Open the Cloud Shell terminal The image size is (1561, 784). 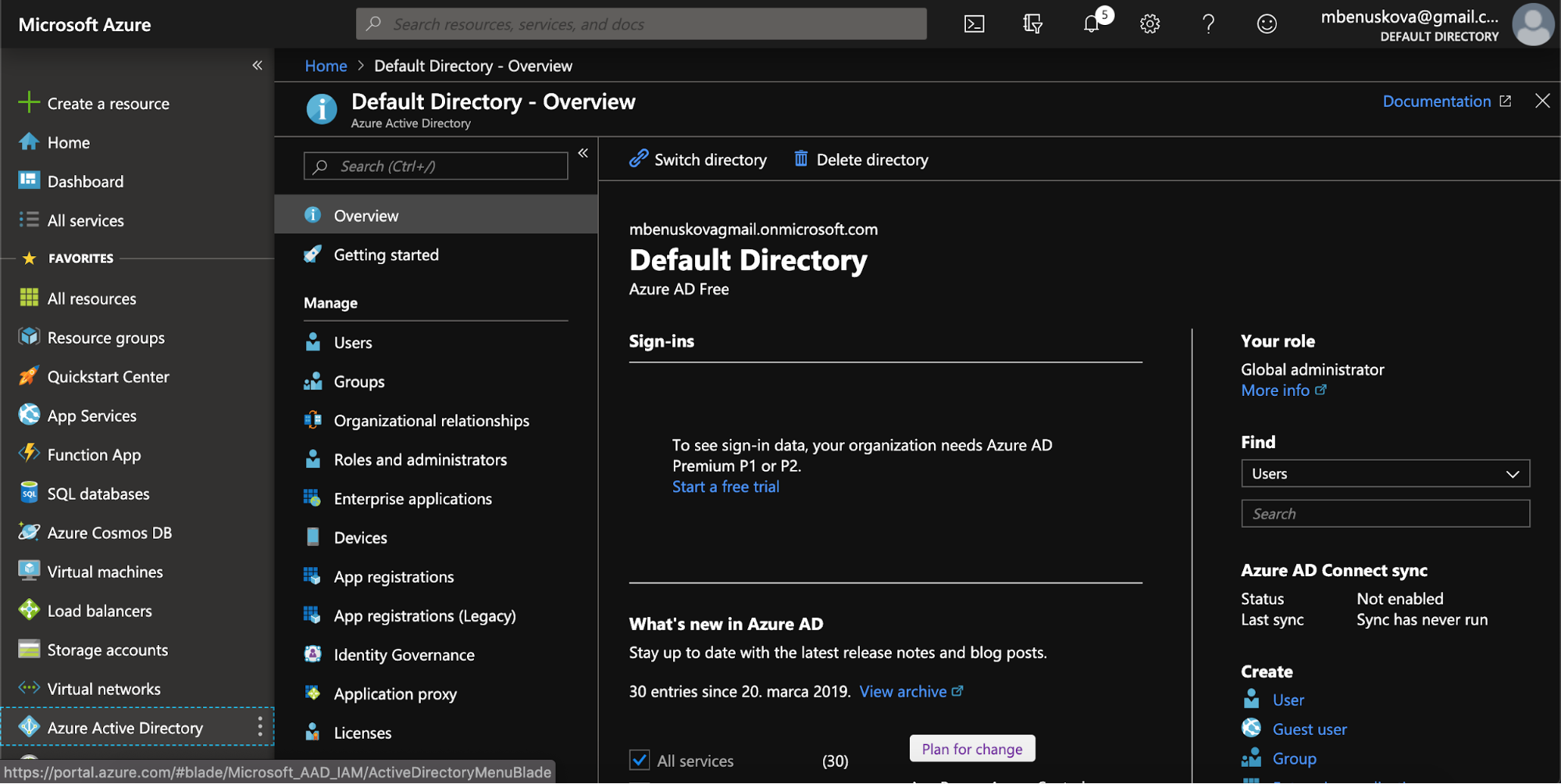pyautogui.click(x=974, y=23)
